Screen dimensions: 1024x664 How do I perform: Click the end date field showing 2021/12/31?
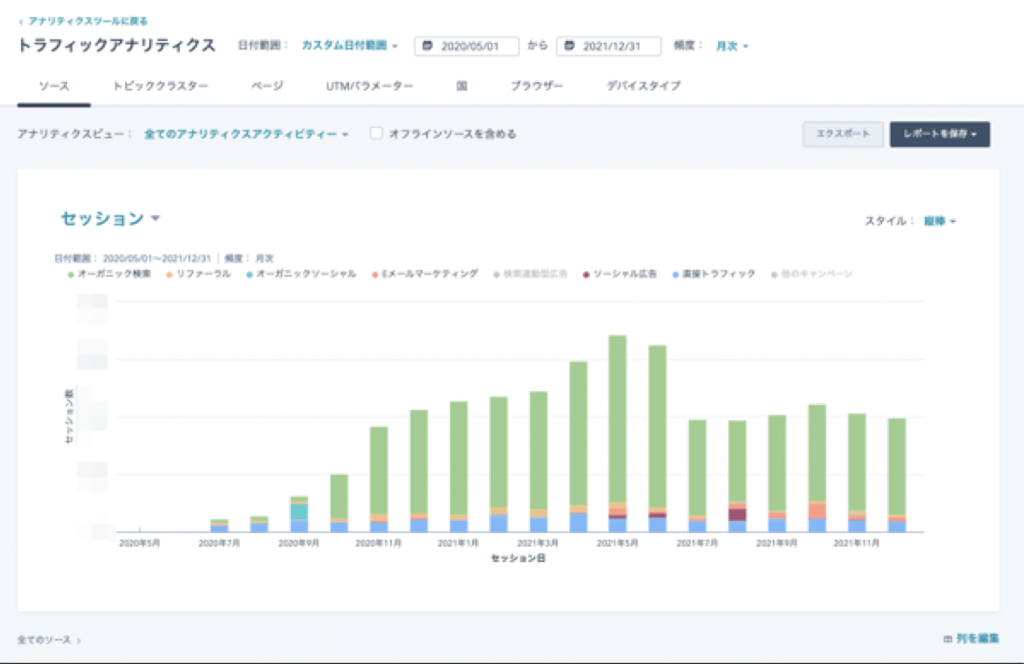pos(609,46)
